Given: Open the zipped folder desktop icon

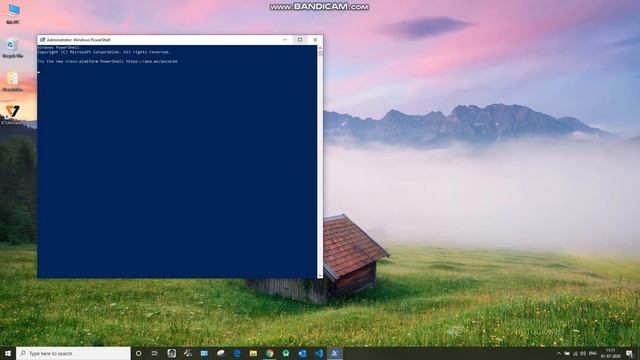Looking at the screenshot, I should pos(12,81).
